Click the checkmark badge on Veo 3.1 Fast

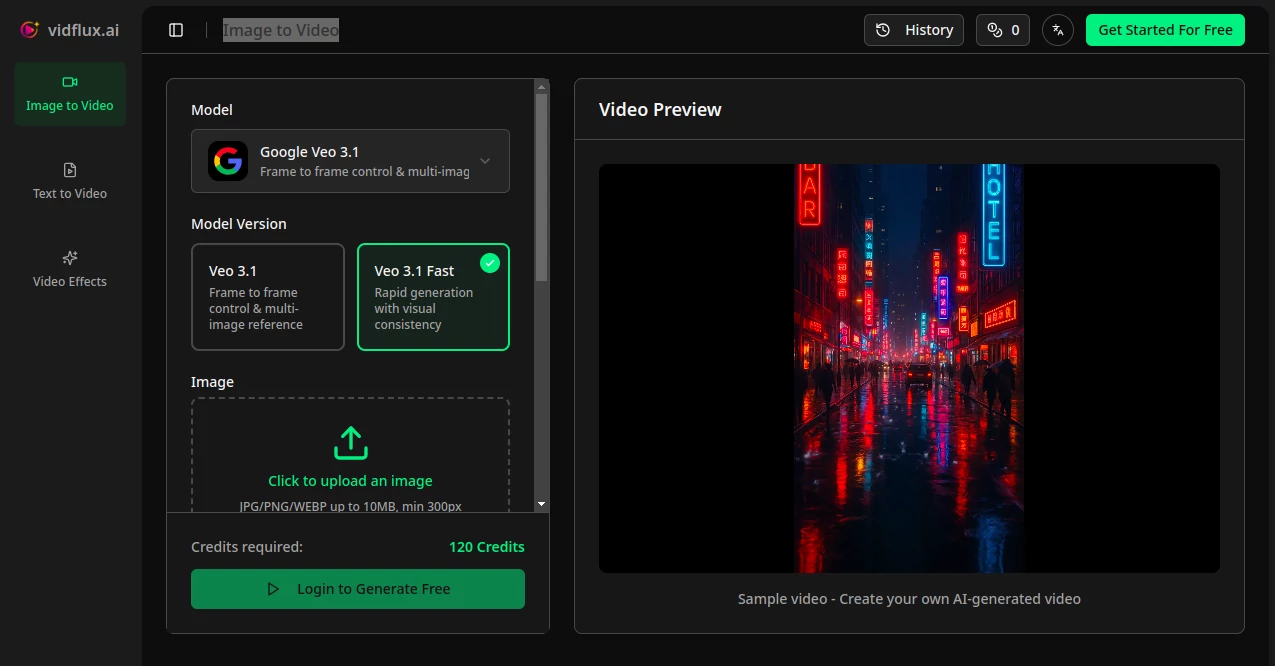(489, 263)
